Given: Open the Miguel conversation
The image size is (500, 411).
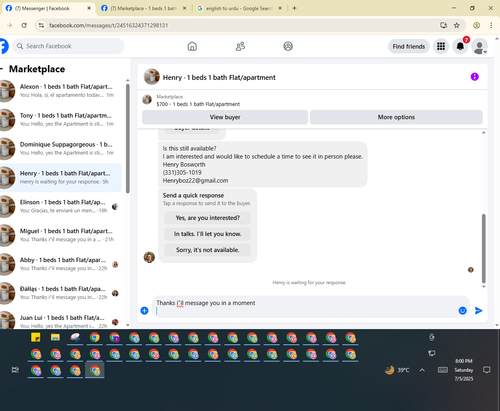Looking at the screenshot, I should pyautogui.click(x=61, y=235).
